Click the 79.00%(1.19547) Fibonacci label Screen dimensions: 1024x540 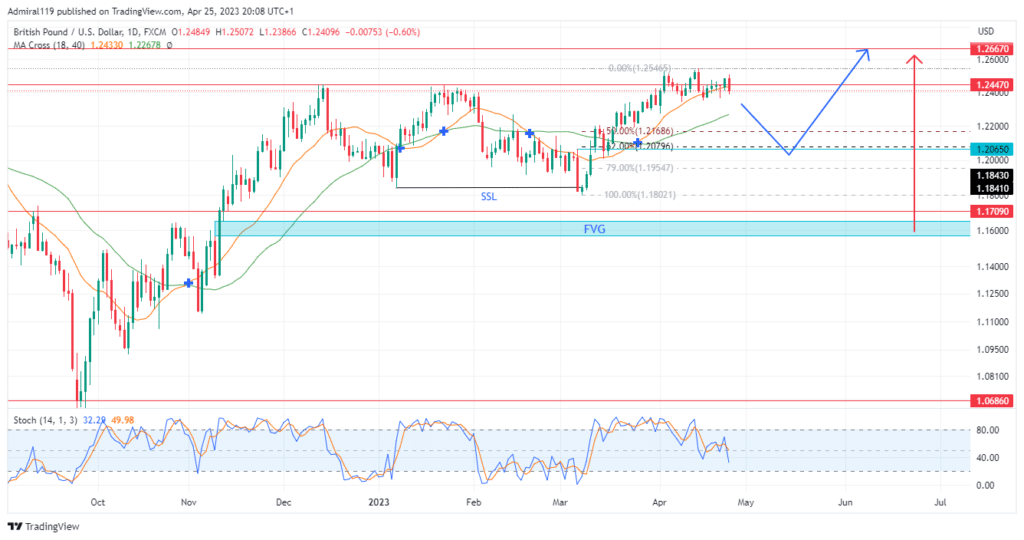pos(639,168)
